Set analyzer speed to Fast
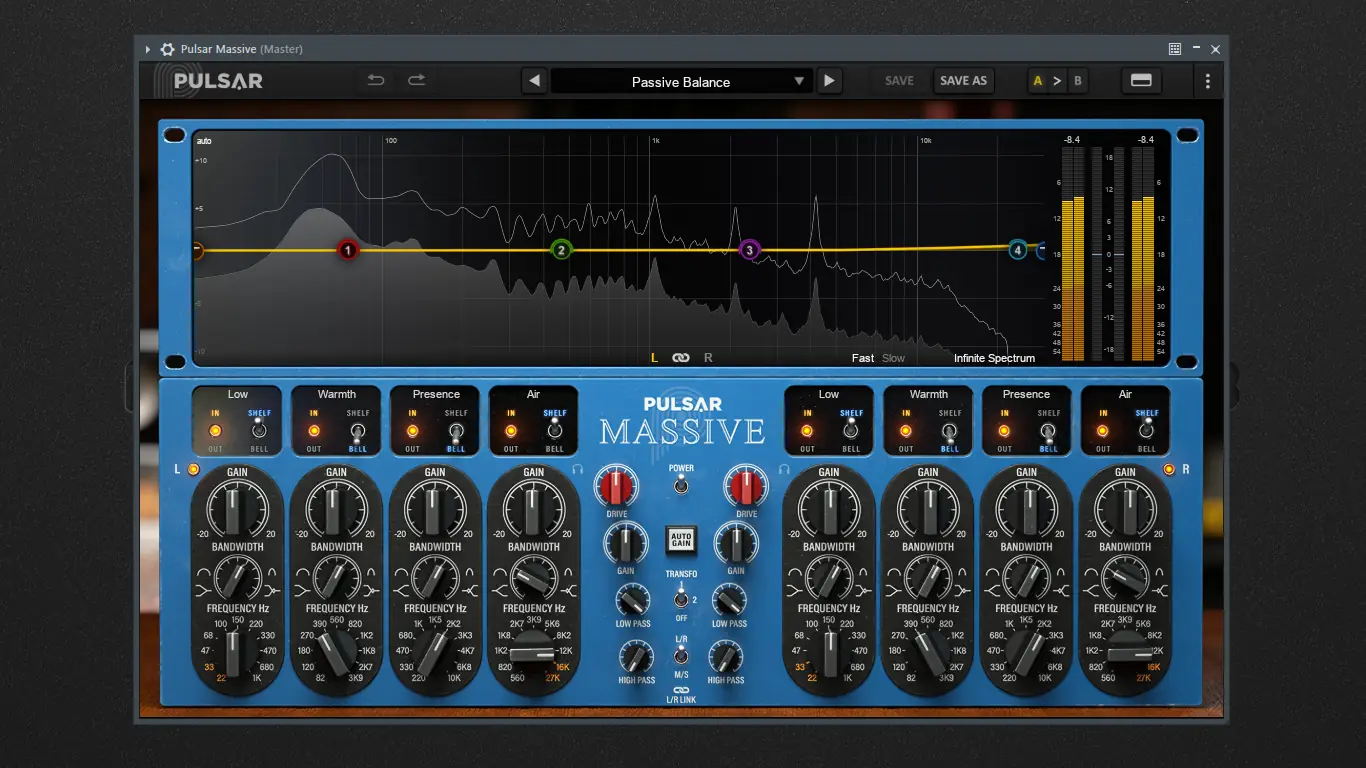Viewport: 1366px width, 768px height. (x=863, y=358)
